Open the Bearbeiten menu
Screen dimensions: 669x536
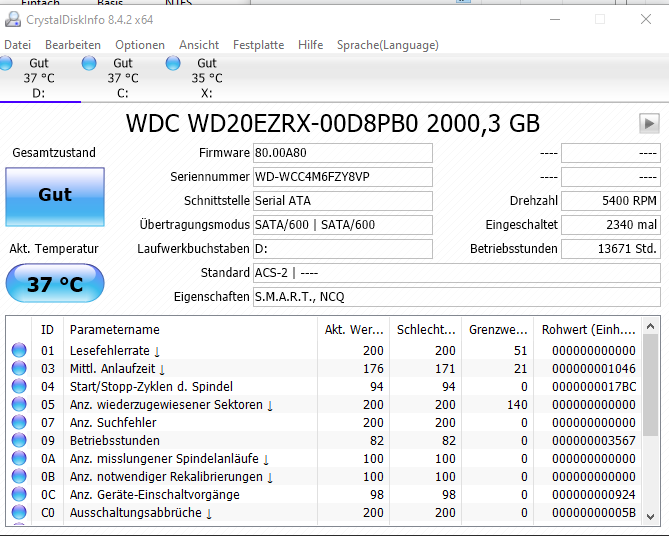tap(73, 45)
